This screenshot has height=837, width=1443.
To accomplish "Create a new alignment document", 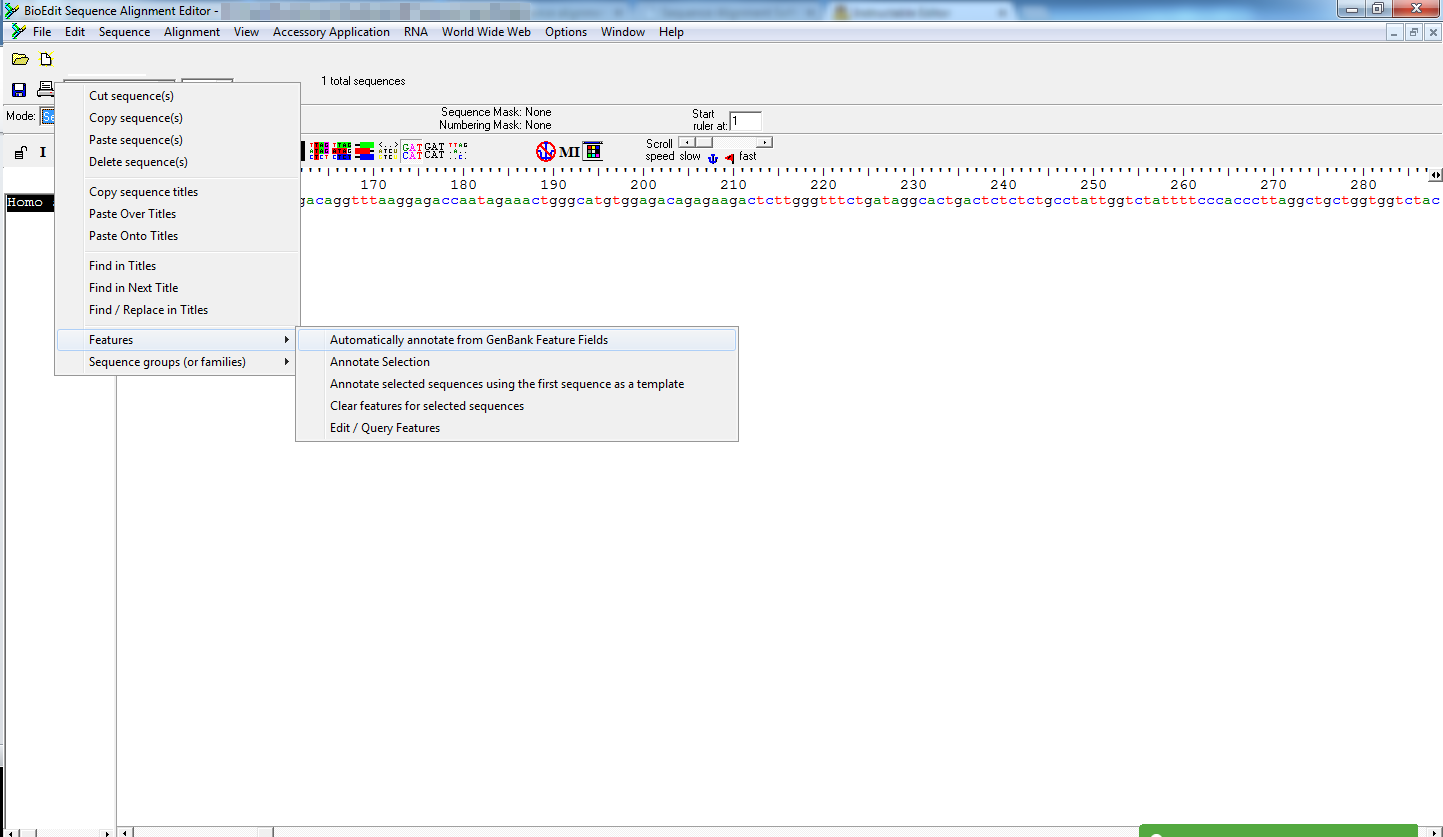I will tap(45, 60).
